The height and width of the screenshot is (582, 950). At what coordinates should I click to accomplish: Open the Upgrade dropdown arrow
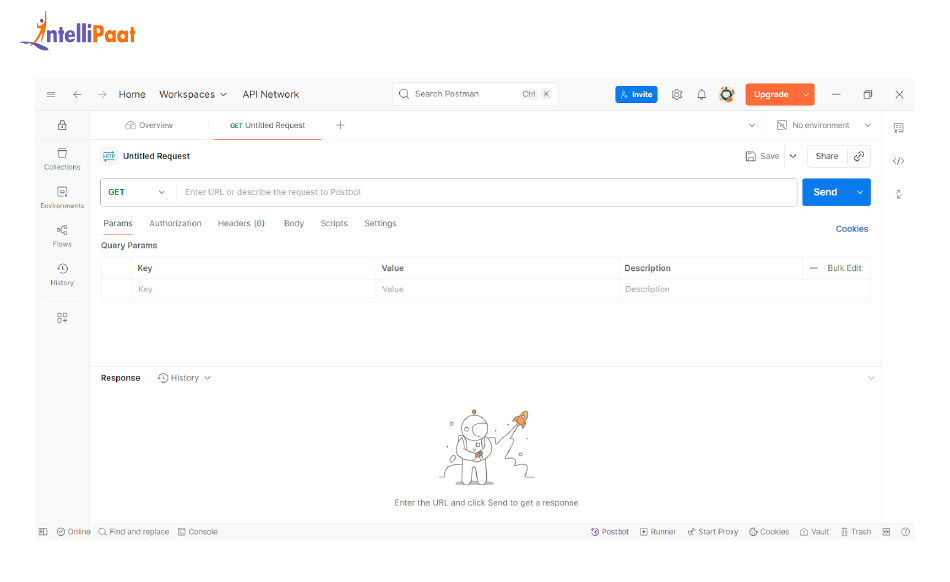(806, 94)
